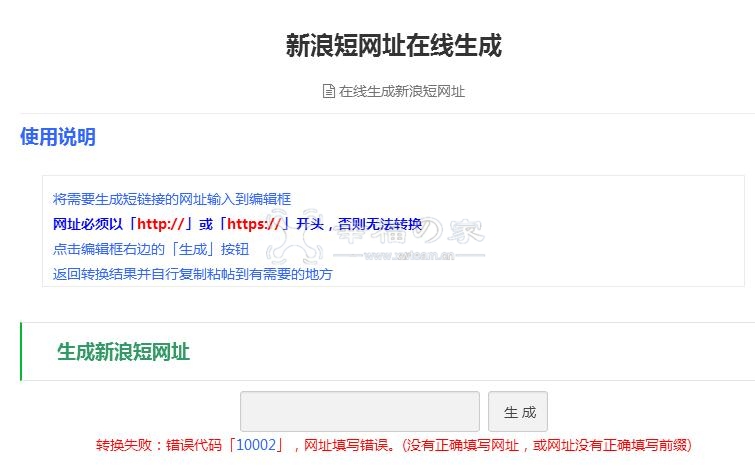Viewport: 755px width, 474px height.
Task: Click the 生成新浪短网址 section heading
Action: click(123, 352)
